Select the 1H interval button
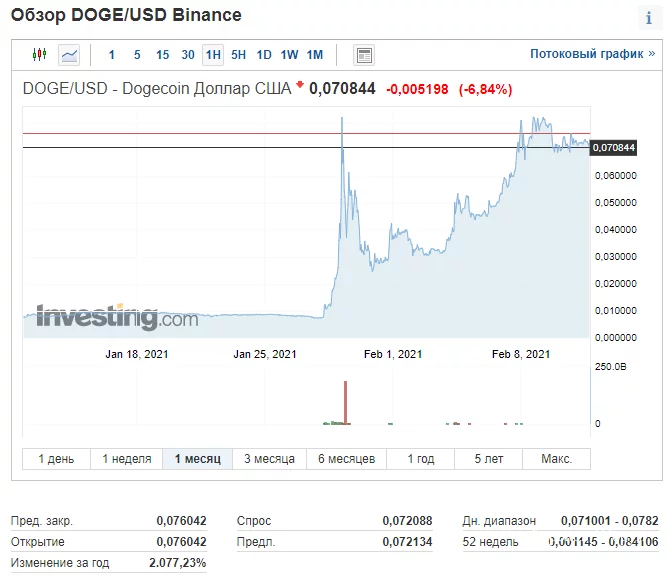 212,55
